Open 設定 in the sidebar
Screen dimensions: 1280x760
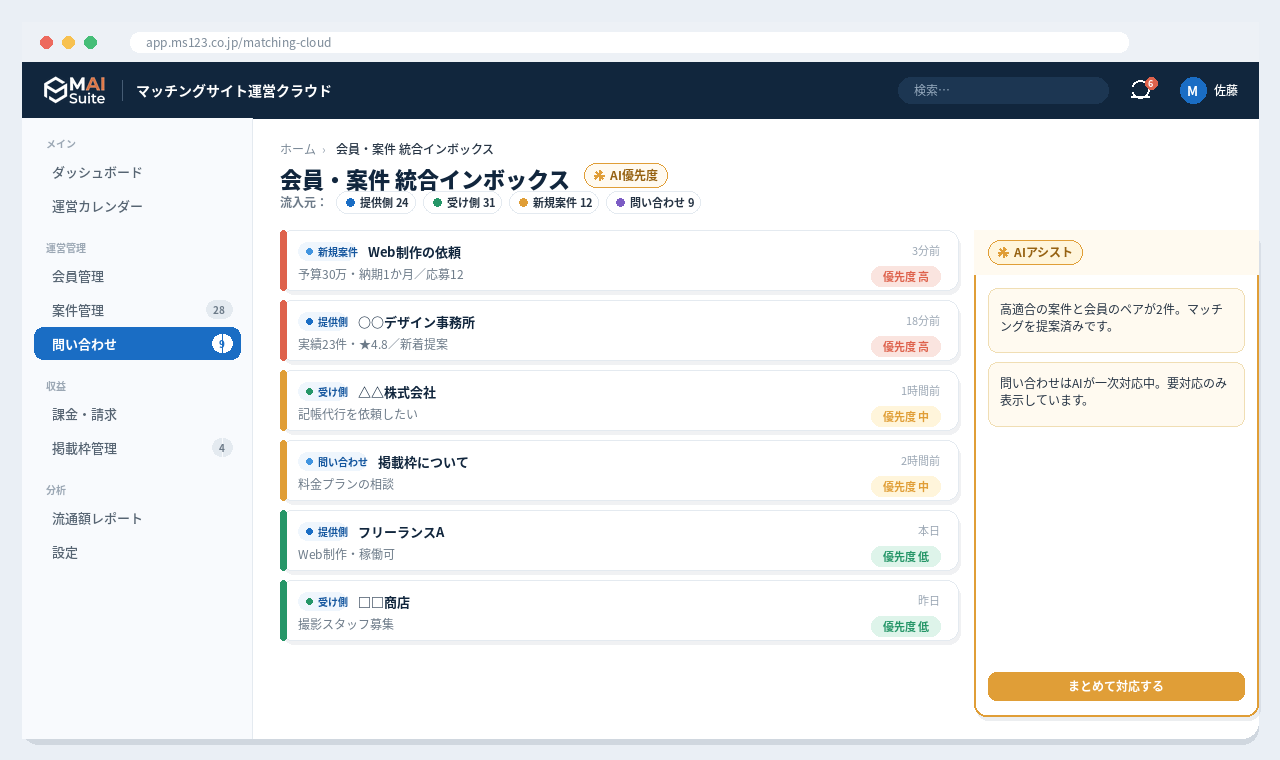(137, 552)
